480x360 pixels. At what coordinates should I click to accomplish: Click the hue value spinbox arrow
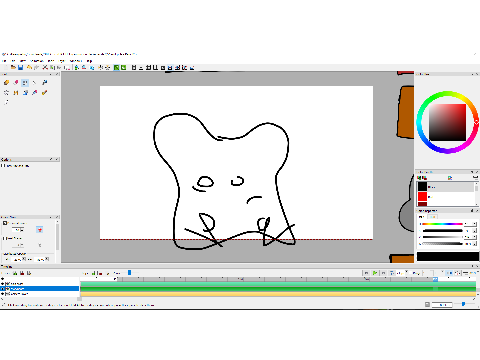(475, 224)
